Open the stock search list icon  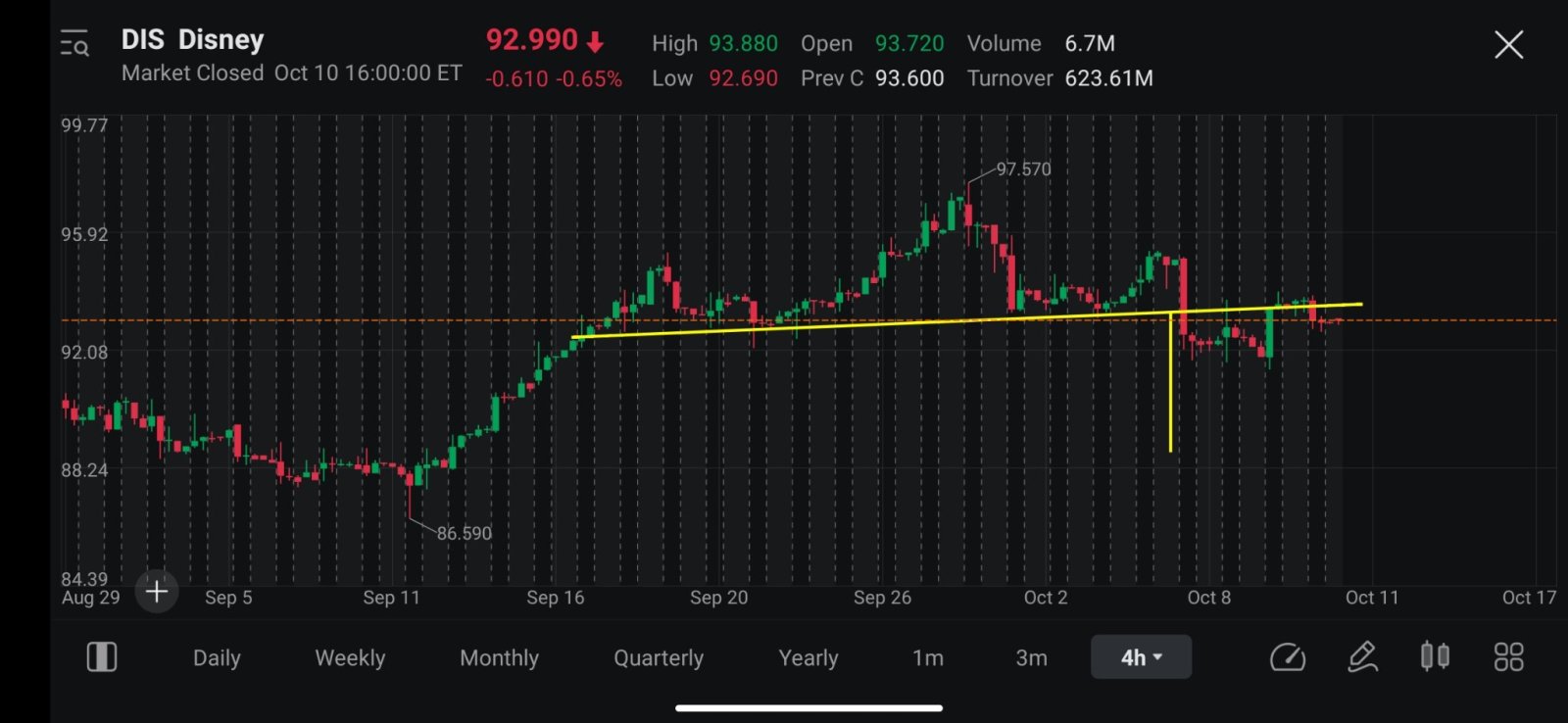74,43
